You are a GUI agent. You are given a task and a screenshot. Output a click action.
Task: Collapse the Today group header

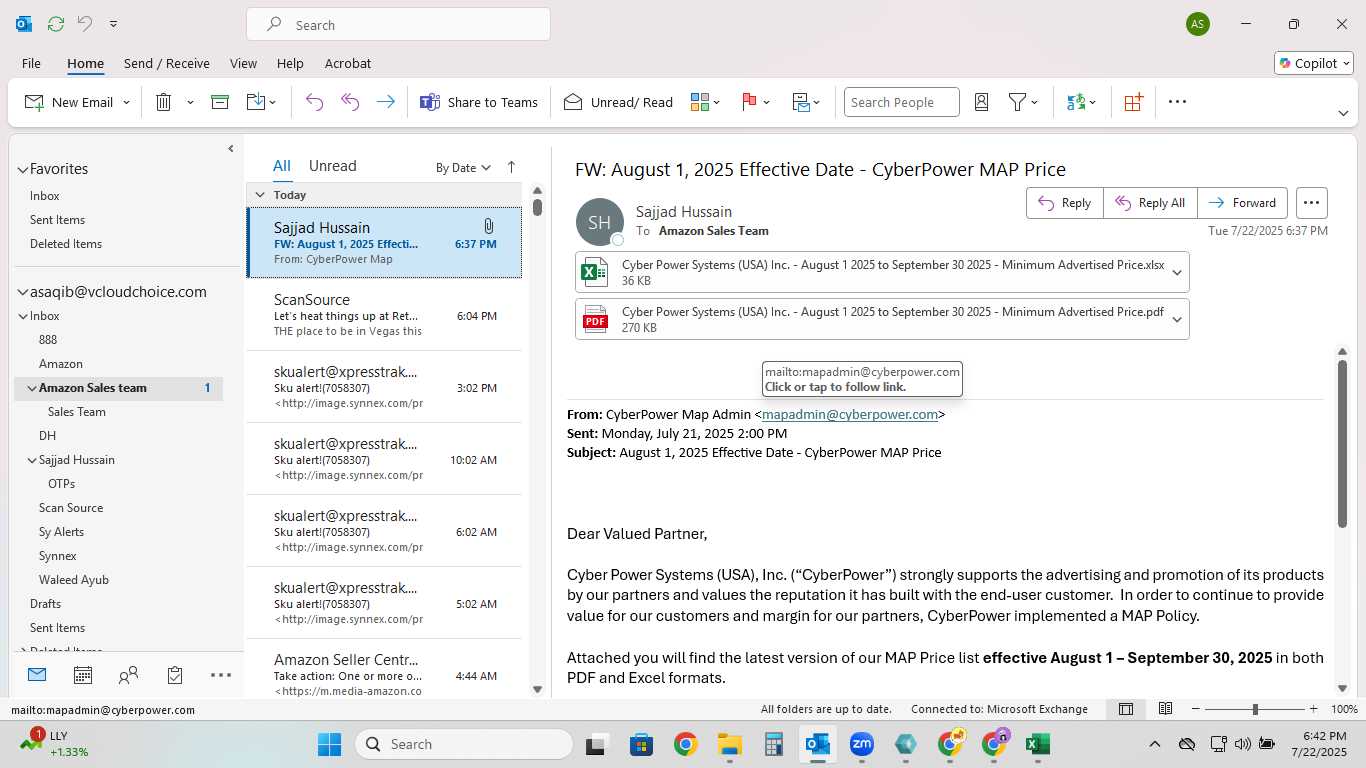pos(260,195)
